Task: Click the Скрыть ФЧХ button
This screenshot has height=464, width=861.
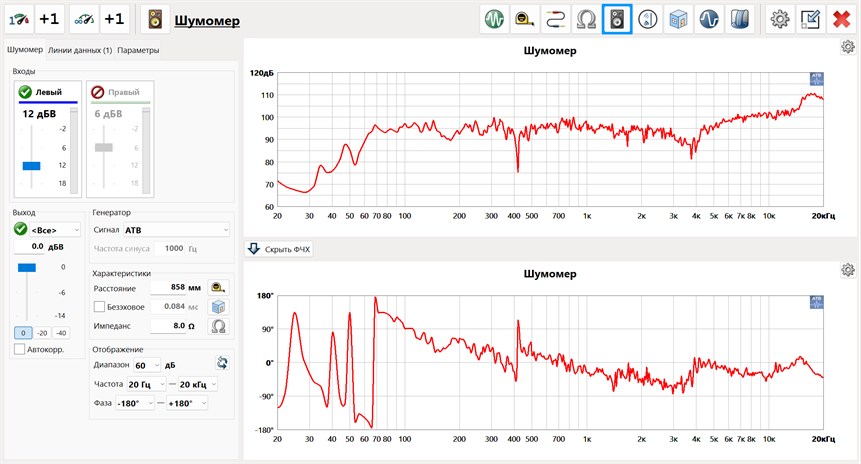Action: (279, 249)
